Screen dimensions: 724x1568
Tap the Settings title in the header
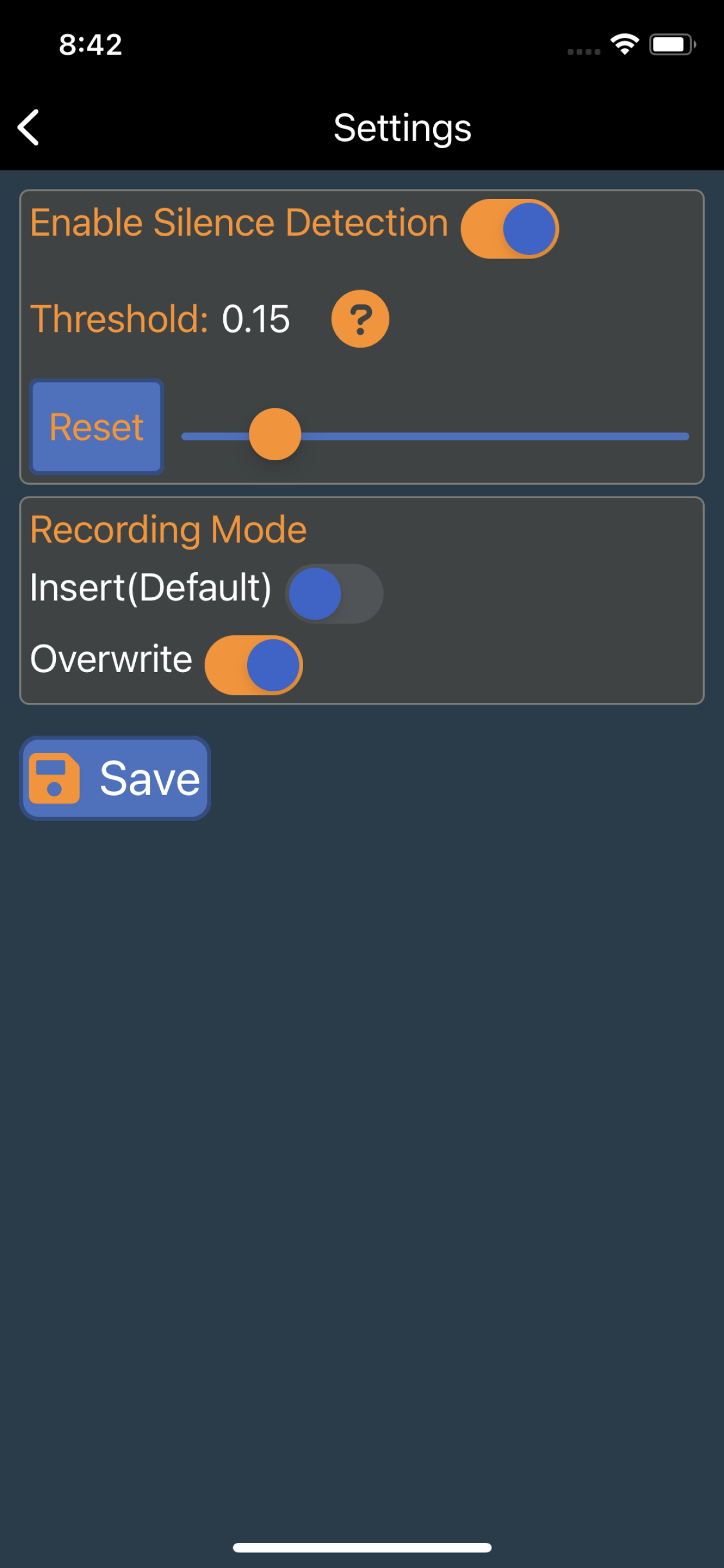[x=402, y=128]
